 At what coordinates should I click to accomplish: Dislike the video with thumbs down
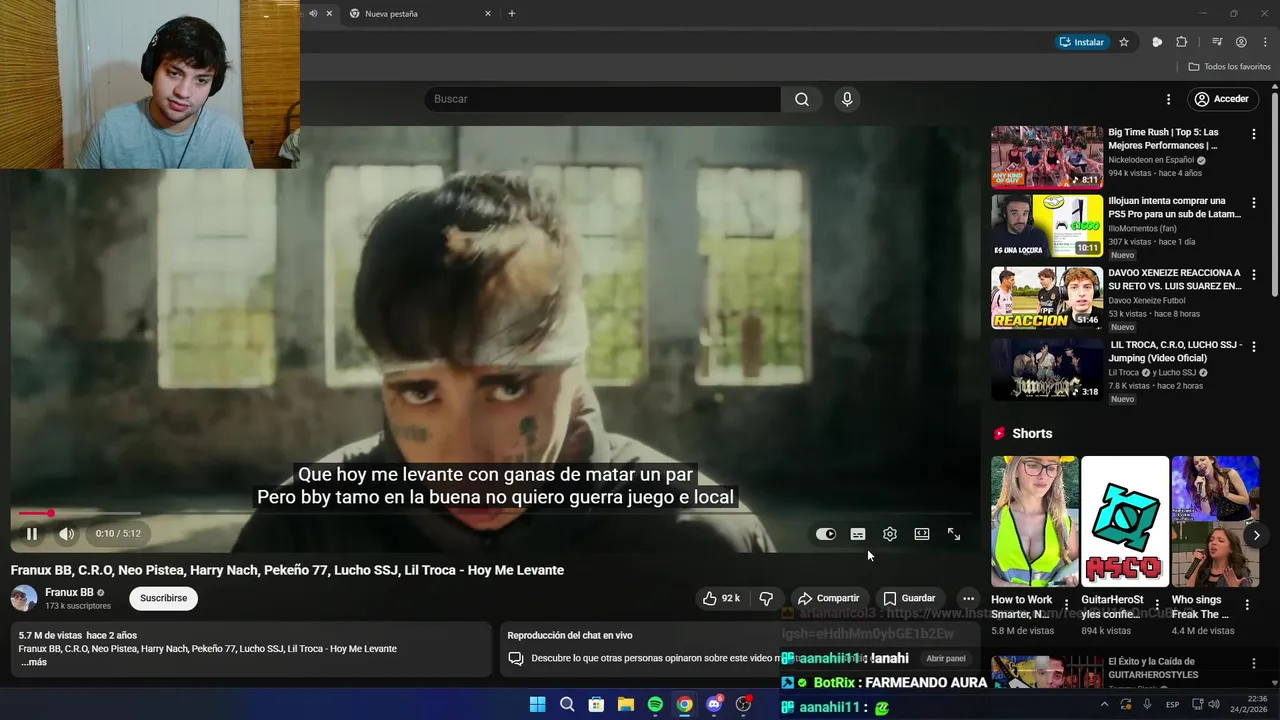[x=766, y=598]
